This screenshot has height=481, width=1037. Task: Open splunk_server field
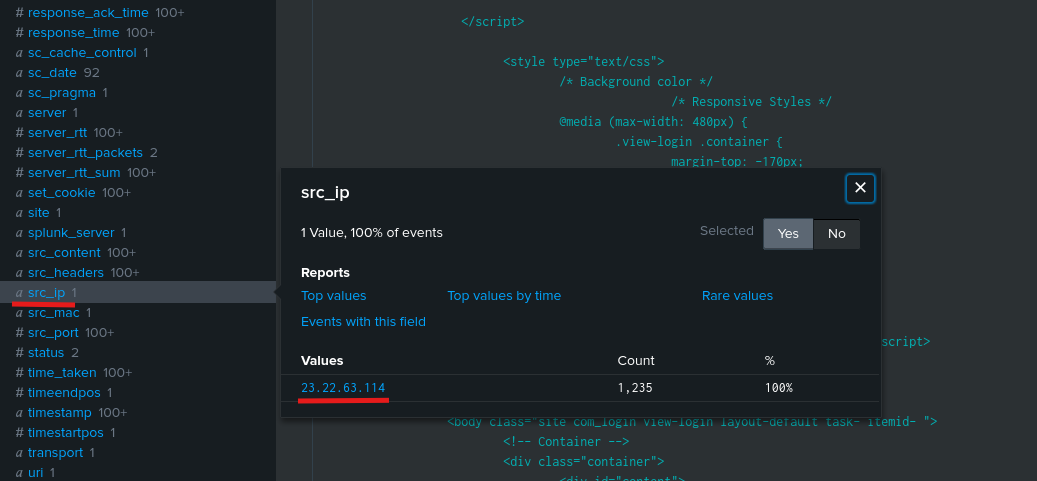71,233
